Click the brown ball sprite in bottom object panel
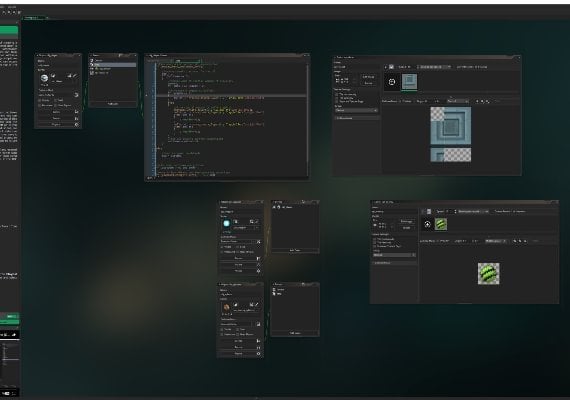This screenshot has height=400, width=570. coord(226,307)
